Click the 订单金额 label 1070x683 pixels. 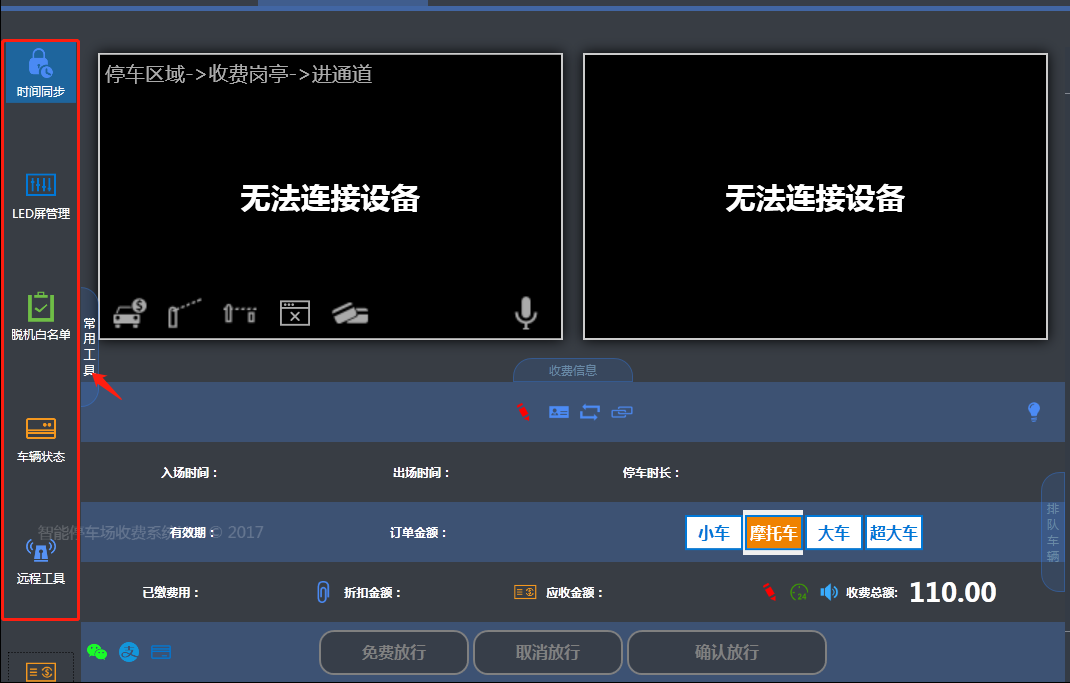(418, 533)
